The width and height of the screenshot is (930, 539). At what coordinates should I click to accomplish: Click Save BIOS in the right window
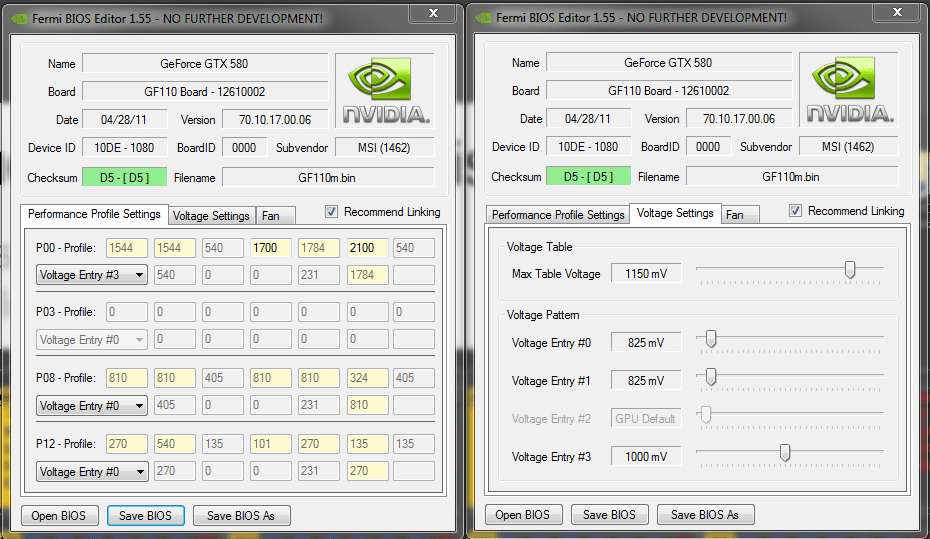[x=609, y=515]
